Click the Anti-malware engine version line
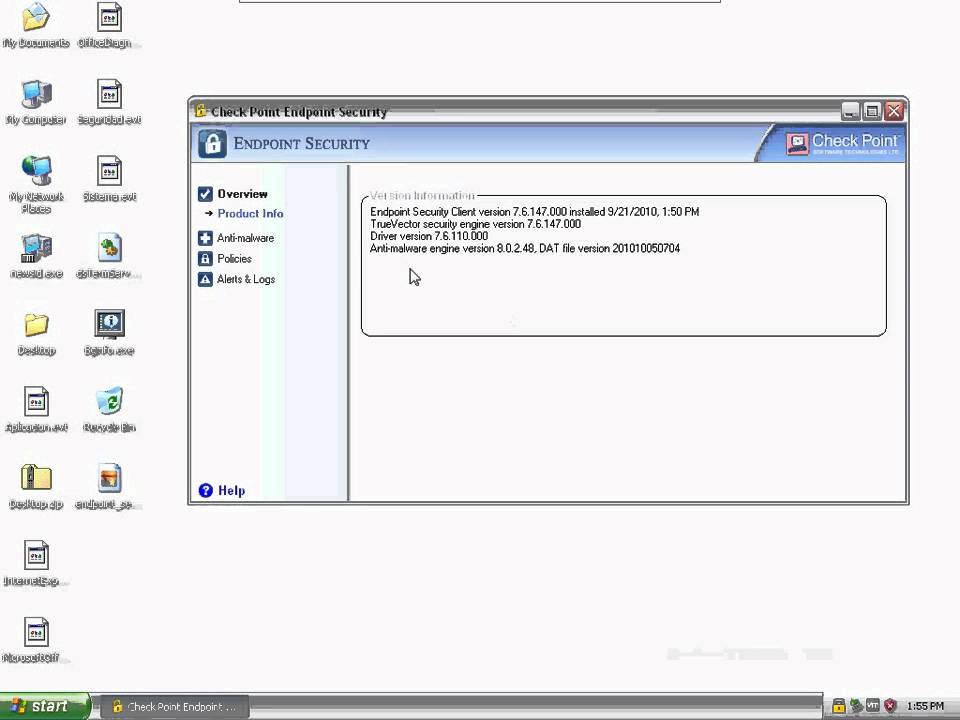Viewport: 960px width, 720px height. click(x=525, y=249)
